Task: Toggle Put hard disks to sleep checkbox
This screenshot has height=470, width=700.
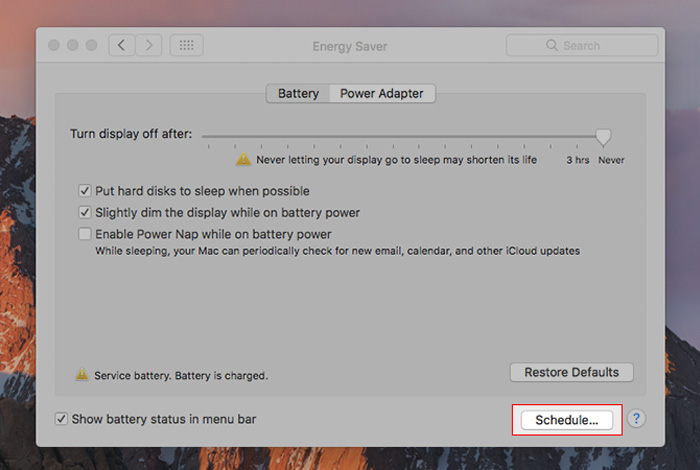Action: pyautogui.click(x=85, y=191)
